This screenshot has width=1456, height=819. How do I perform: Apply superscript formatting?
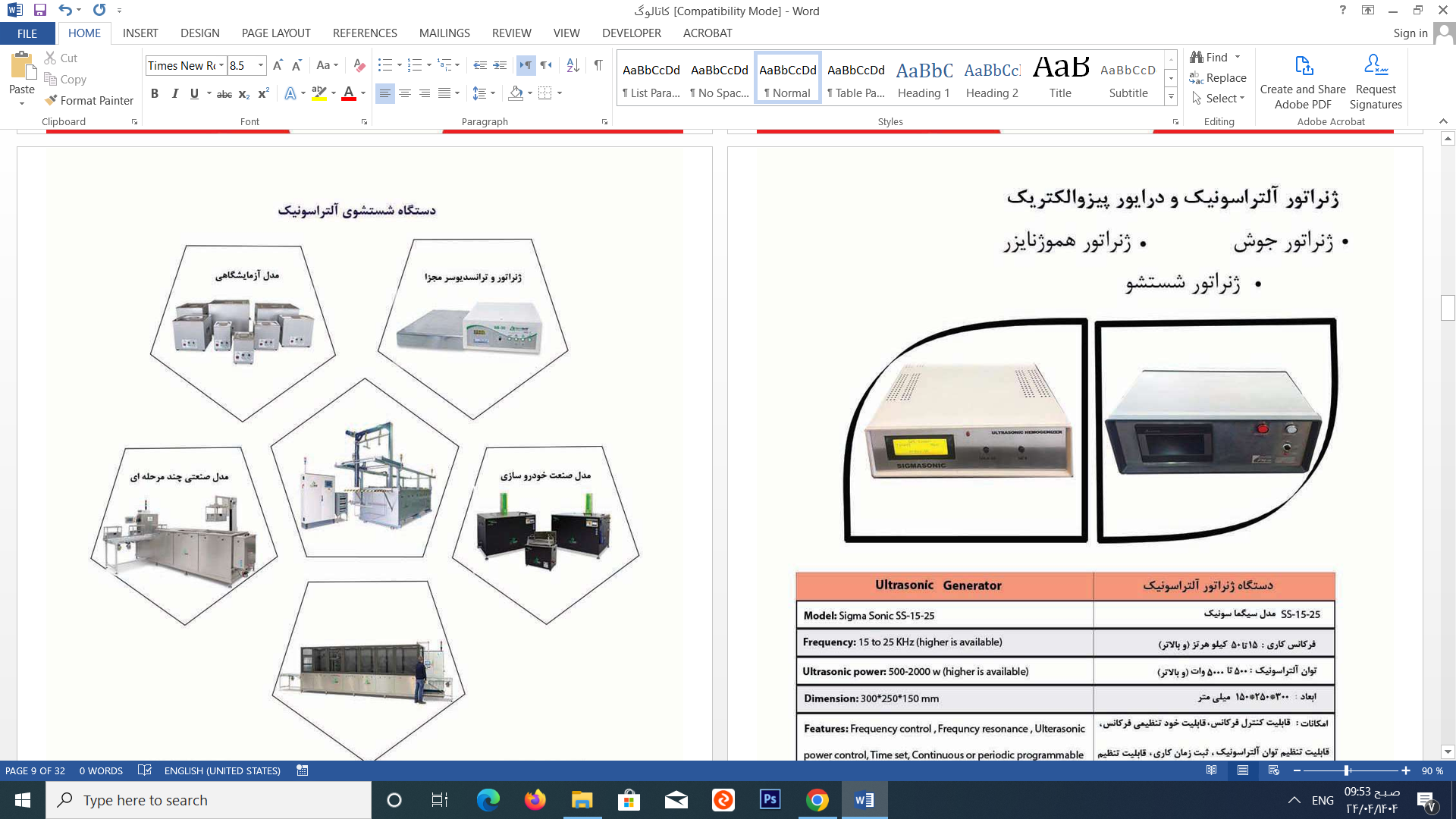[x=263, y=93]
